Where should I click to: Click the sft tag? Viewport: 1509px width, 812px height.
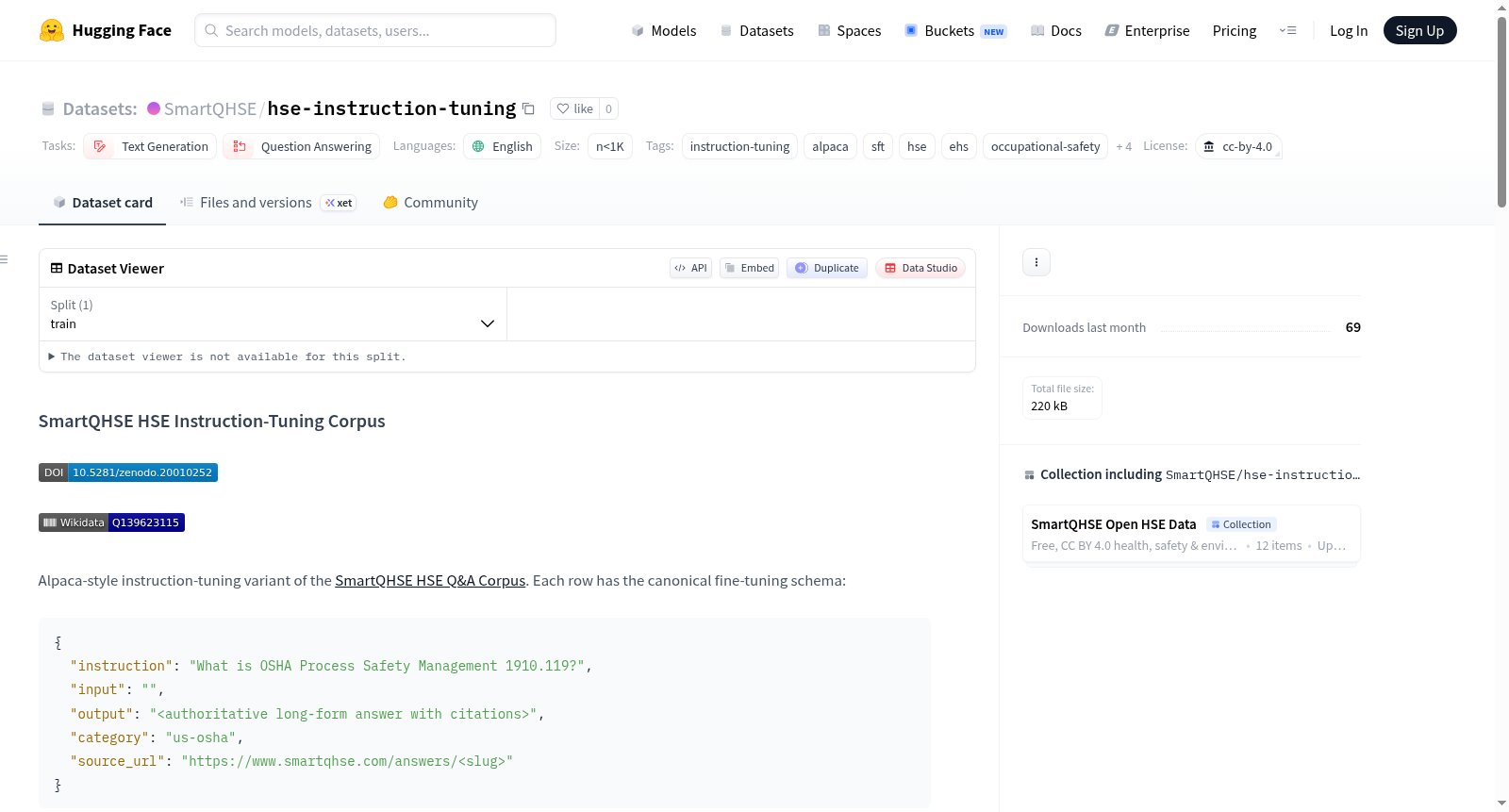pos(878,146)
